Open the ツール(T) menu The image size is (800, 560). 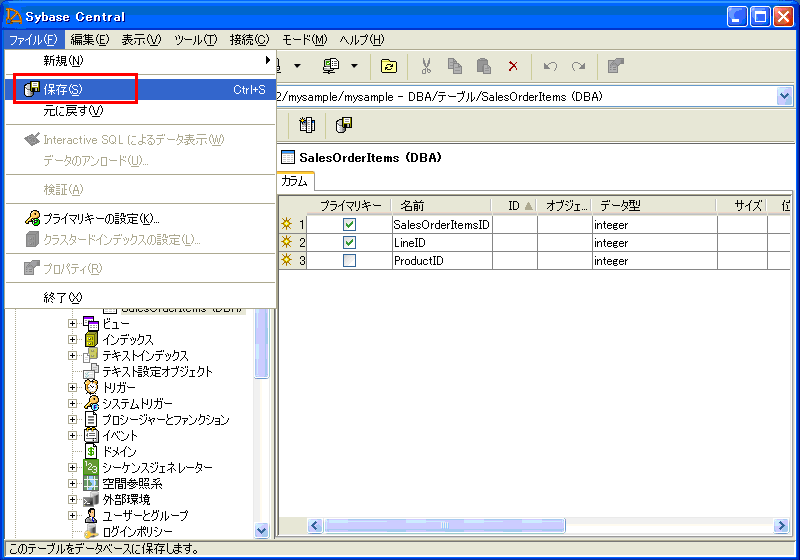(195, 40)
